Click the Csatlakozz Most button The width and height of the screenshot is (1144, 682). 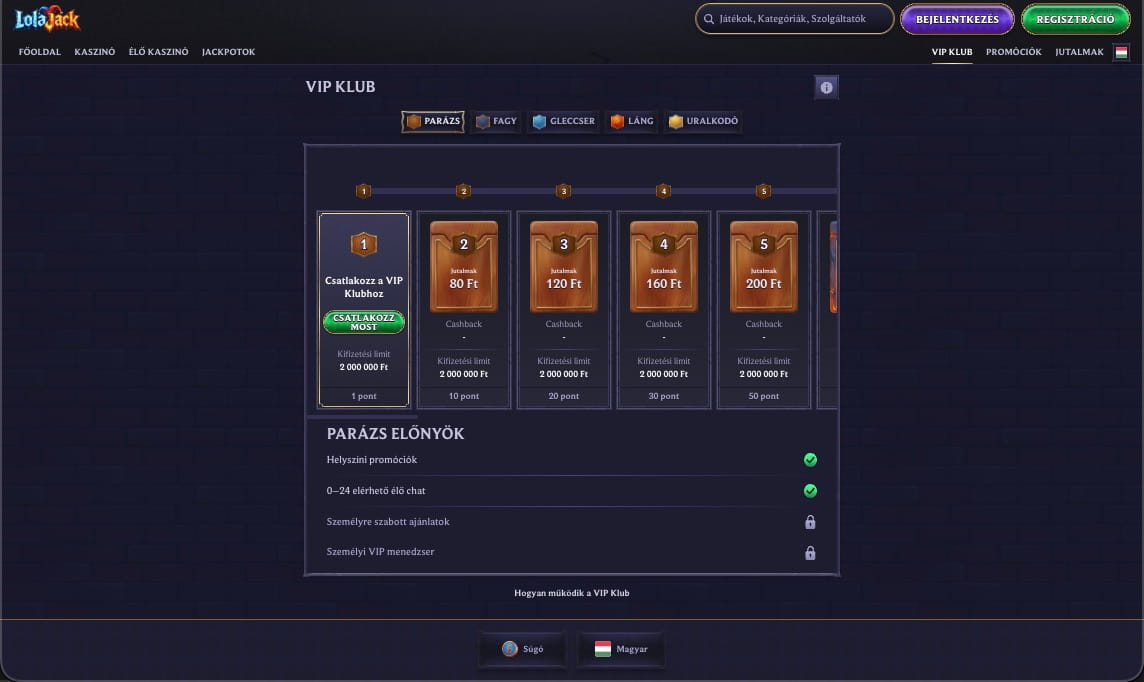(x=363, y=322)
